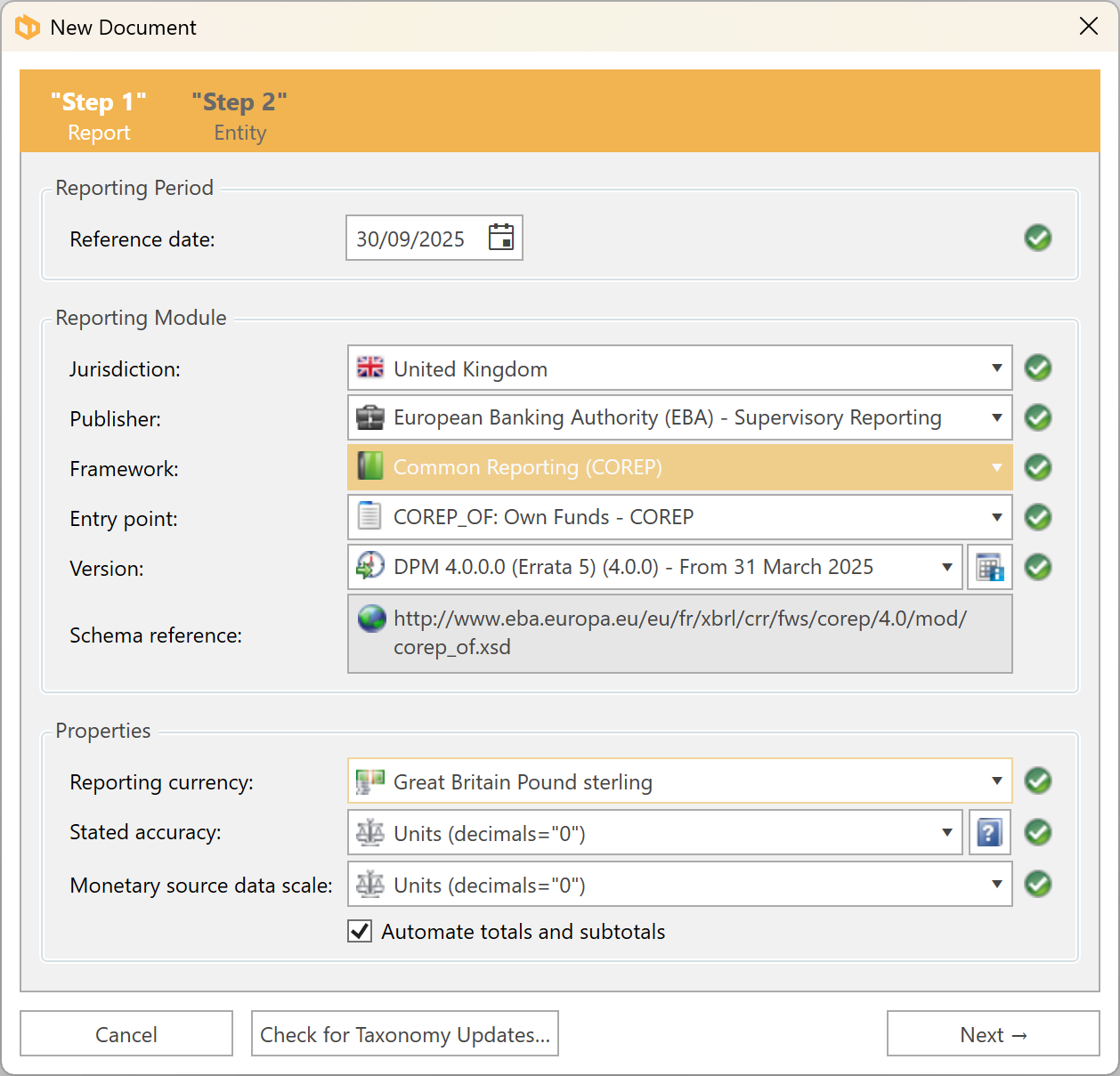Click the UK flag icon in Jurisdiction
Image resolution: width=1120 pixels, height=1076 pixels.
[370, 368]
